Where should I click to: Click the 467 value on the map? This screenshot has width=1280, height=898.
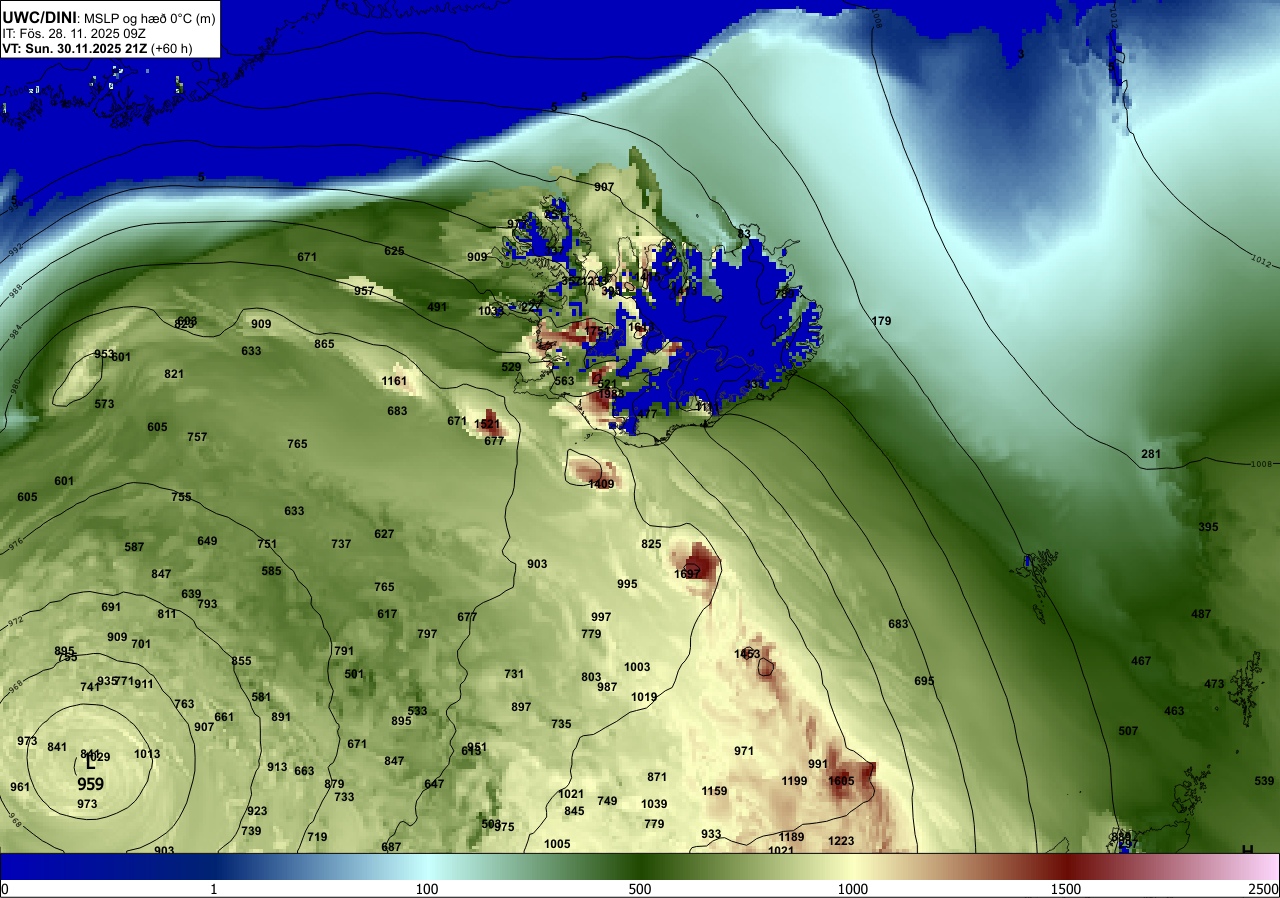(x=1141, y=661)
